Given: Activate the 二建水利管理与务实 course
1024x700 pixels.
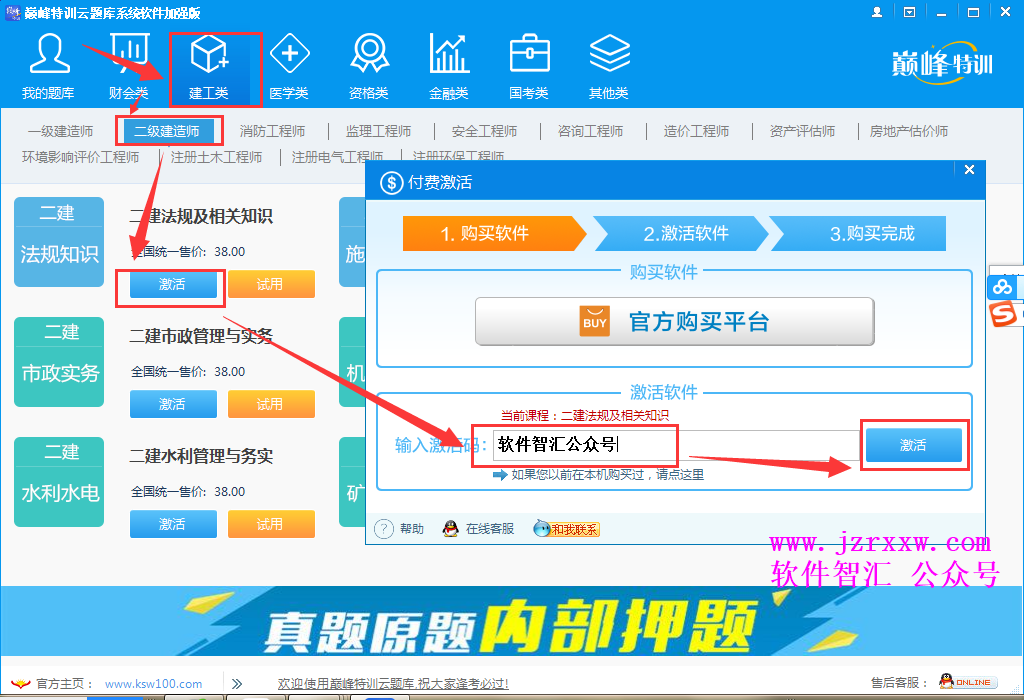Looking at the screenshot, I should (173, 524).
